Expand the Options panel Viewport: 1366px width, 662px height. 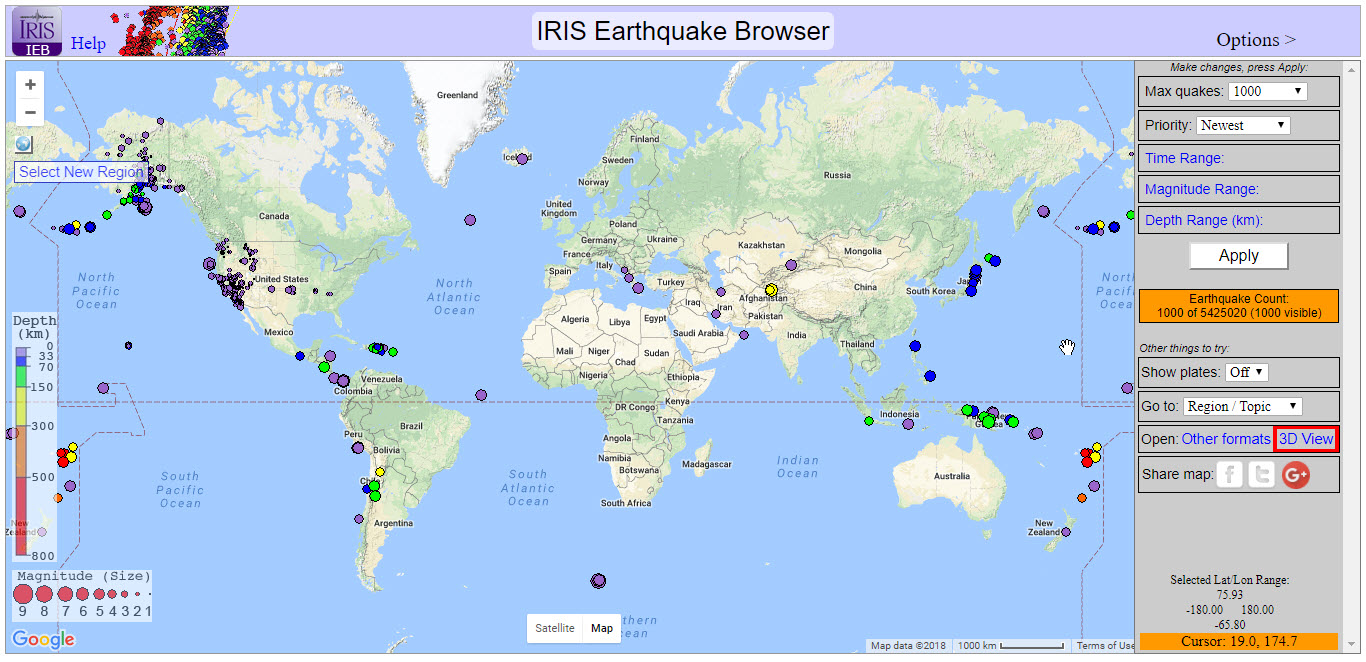1256,40
